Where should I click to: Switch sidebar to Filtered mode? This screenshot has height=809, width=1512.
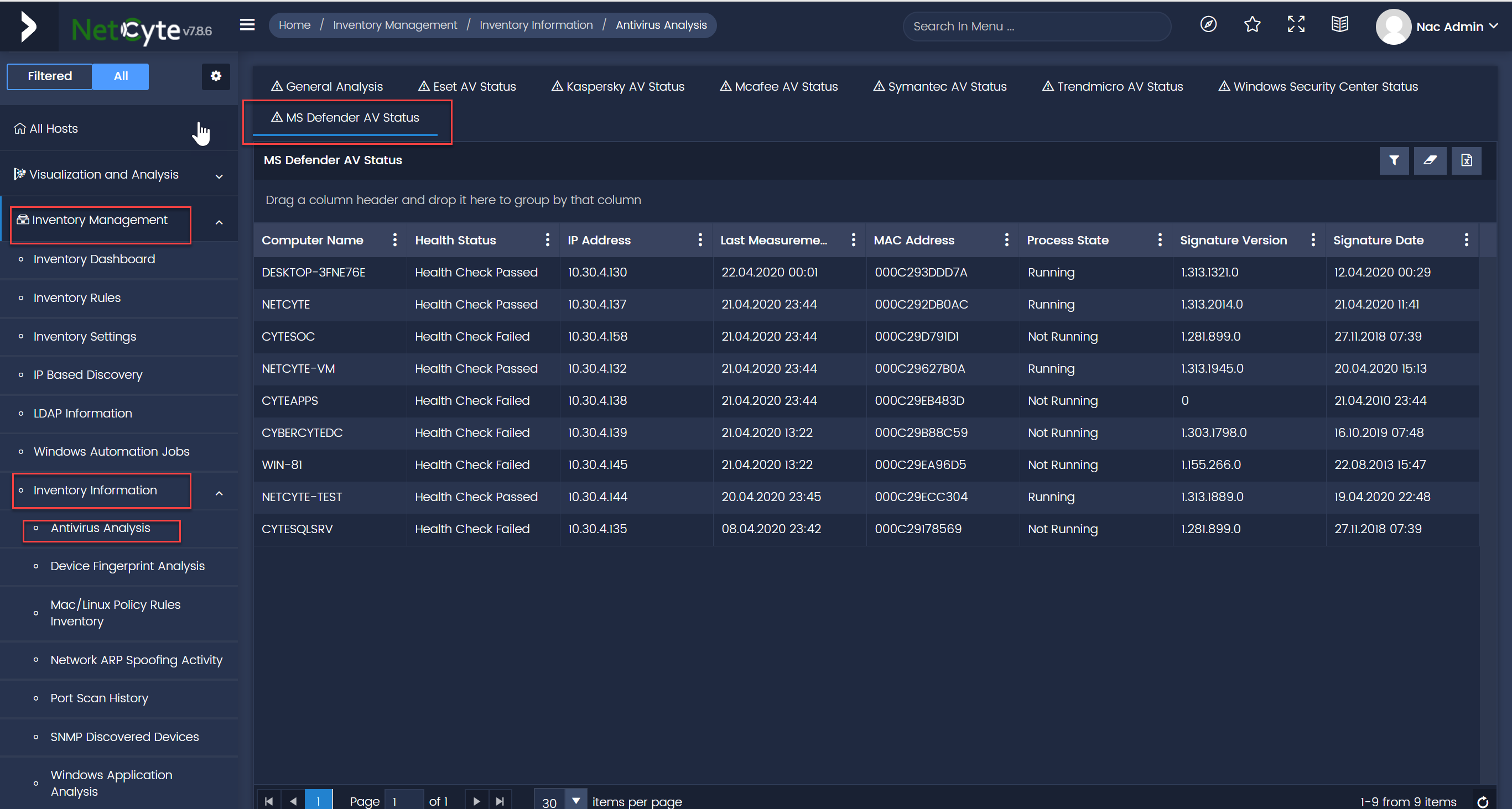(x=50, y=76)
